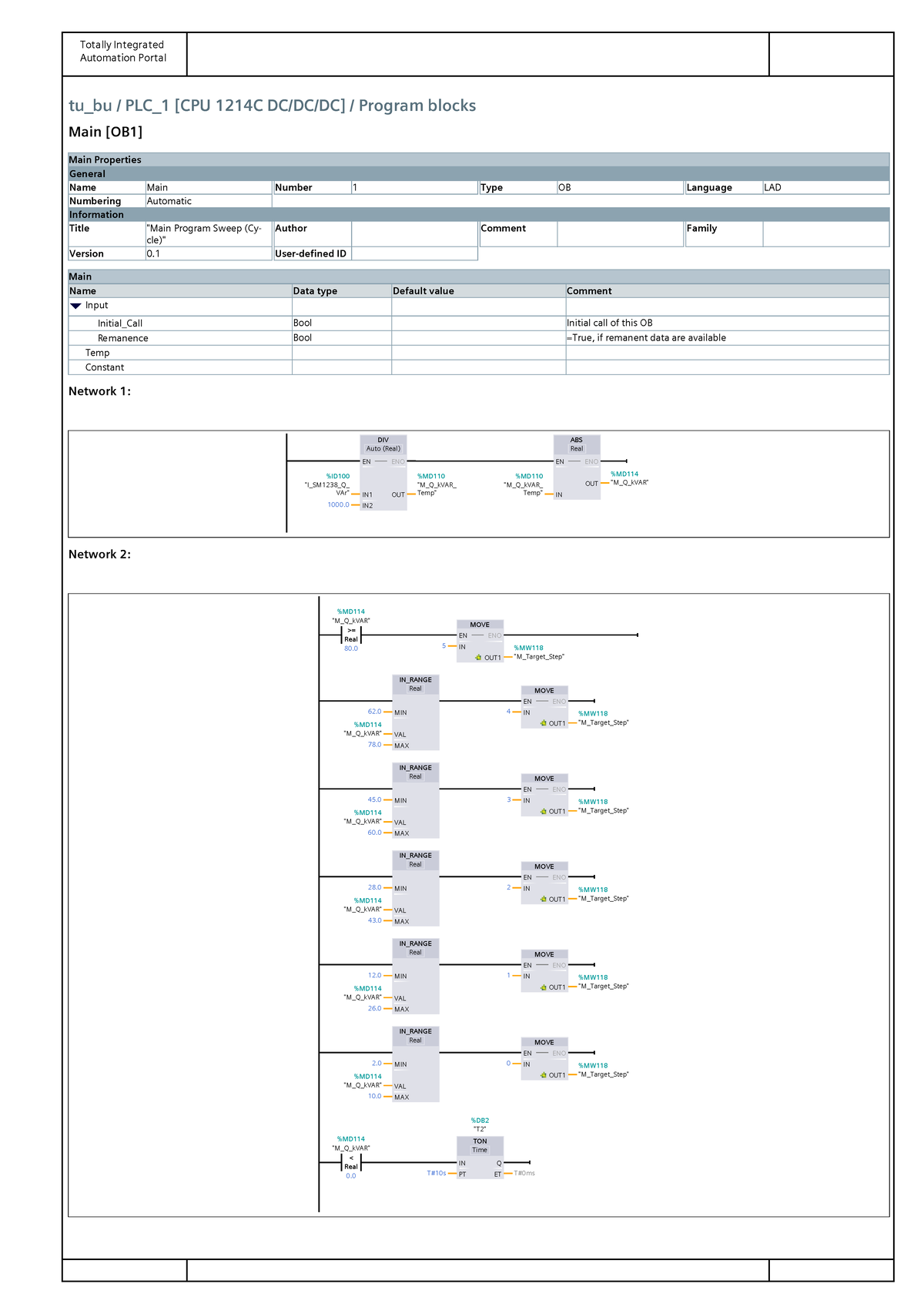This screenshot has width=924, height=1307.
Task: Click the 80.0 comparison value
Action: pos(351,648)
